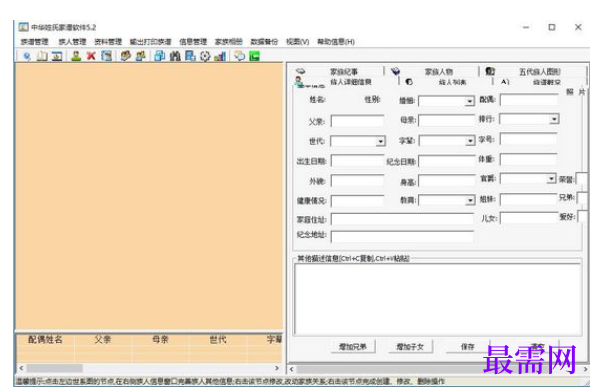Click left arrow of right panel scrollbar
Image resolution: width=595 pixels, height=391 pixels.
291,369
